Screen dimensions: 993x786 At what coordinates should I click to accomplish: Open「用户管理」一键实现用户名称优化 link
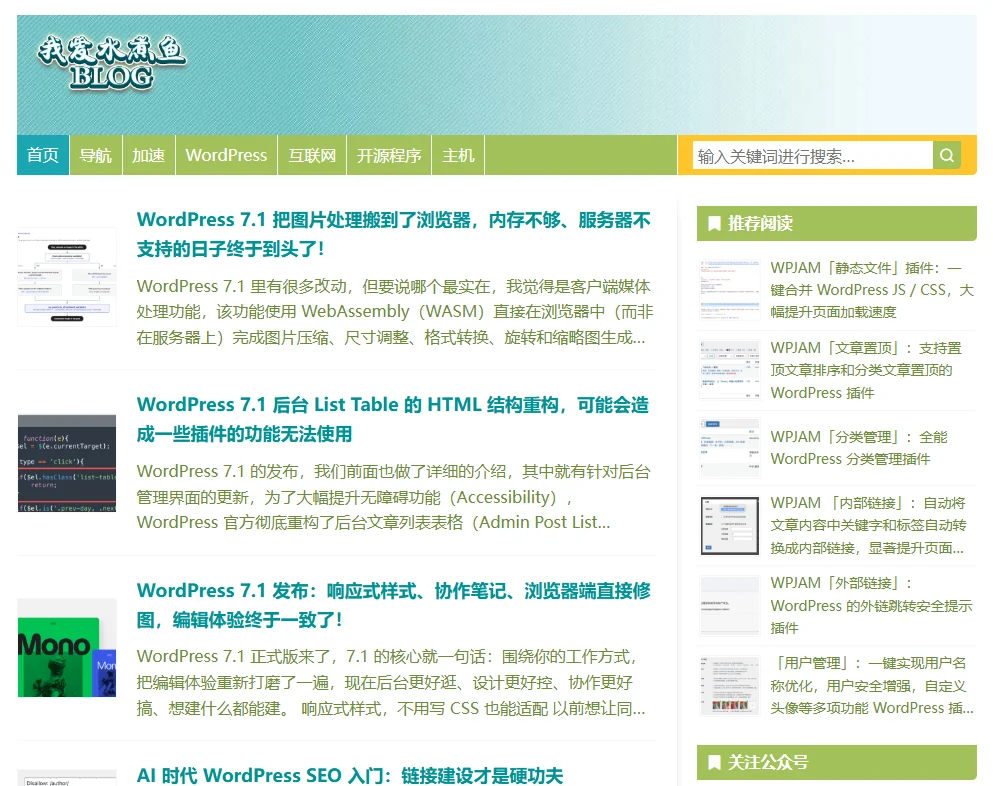[871, 685]
